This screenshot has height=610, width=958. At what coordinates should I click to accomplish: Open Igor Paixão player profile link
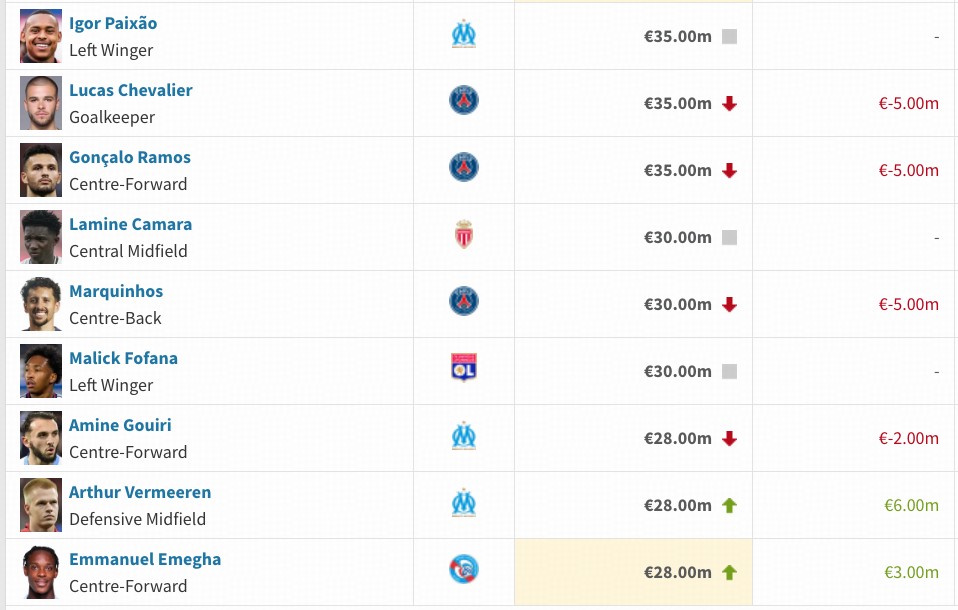(113, 23)
